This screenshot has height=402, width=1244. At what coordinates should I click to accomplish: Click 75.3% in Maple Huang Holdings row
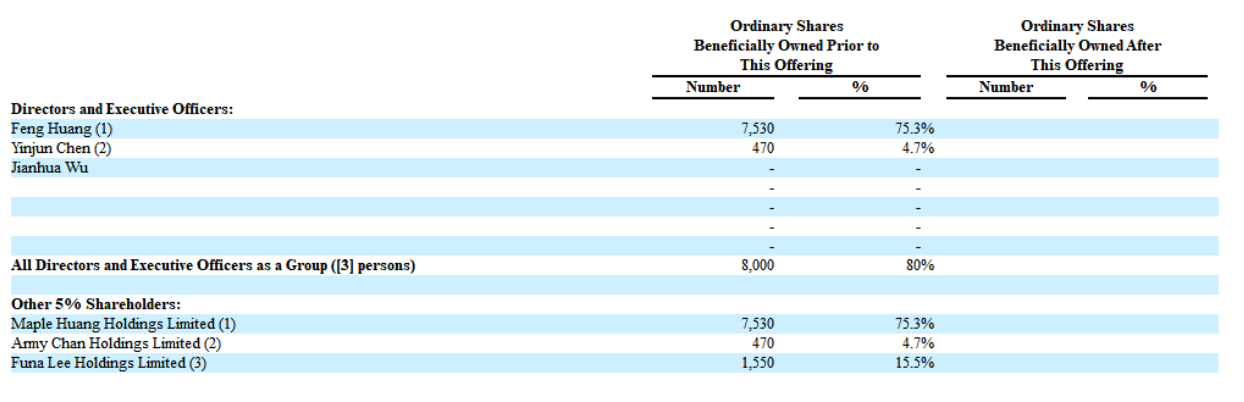(x=915, y=324)
